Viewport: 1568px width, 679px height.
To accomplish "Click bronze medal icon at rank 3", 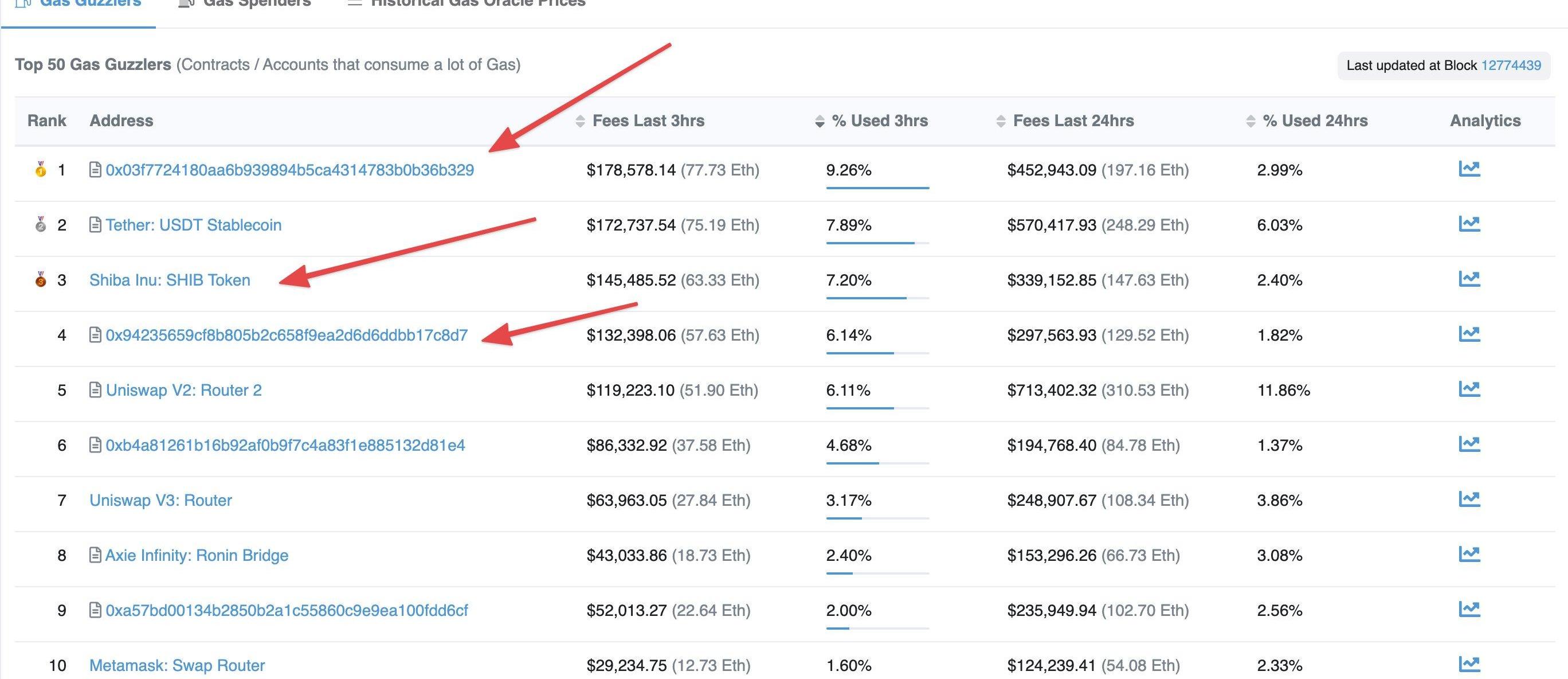I will point(41,279).
